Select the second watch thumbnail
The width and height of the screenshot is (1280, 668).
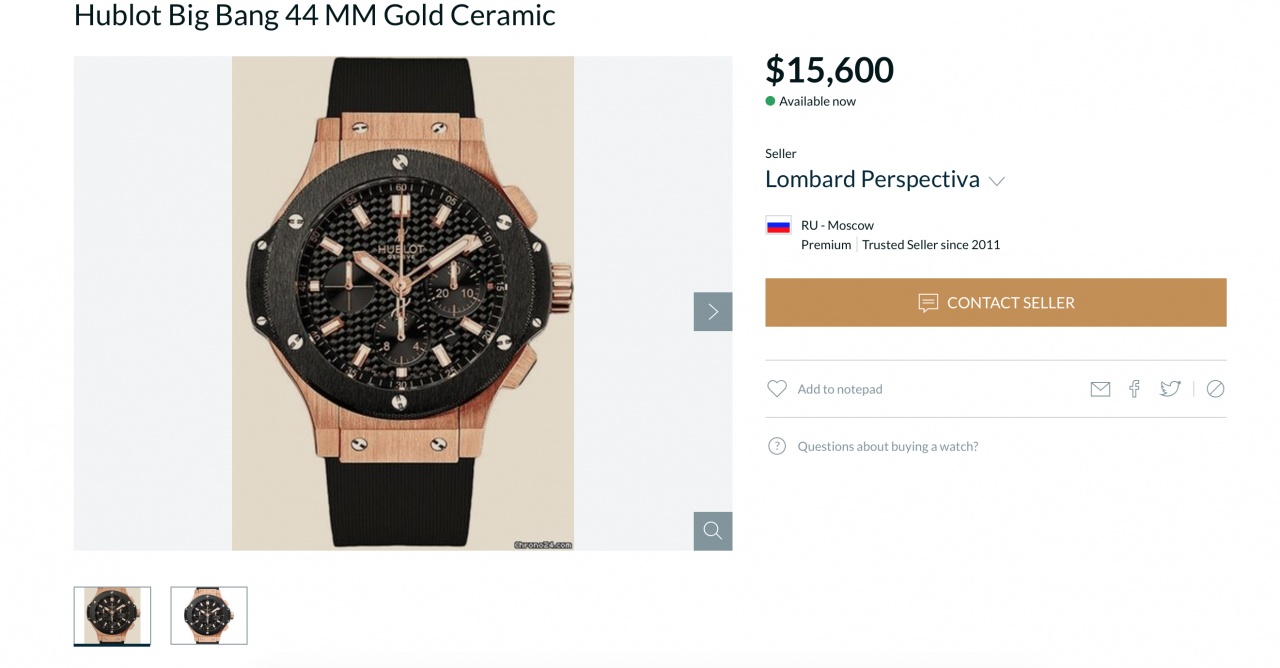(209, 615)
